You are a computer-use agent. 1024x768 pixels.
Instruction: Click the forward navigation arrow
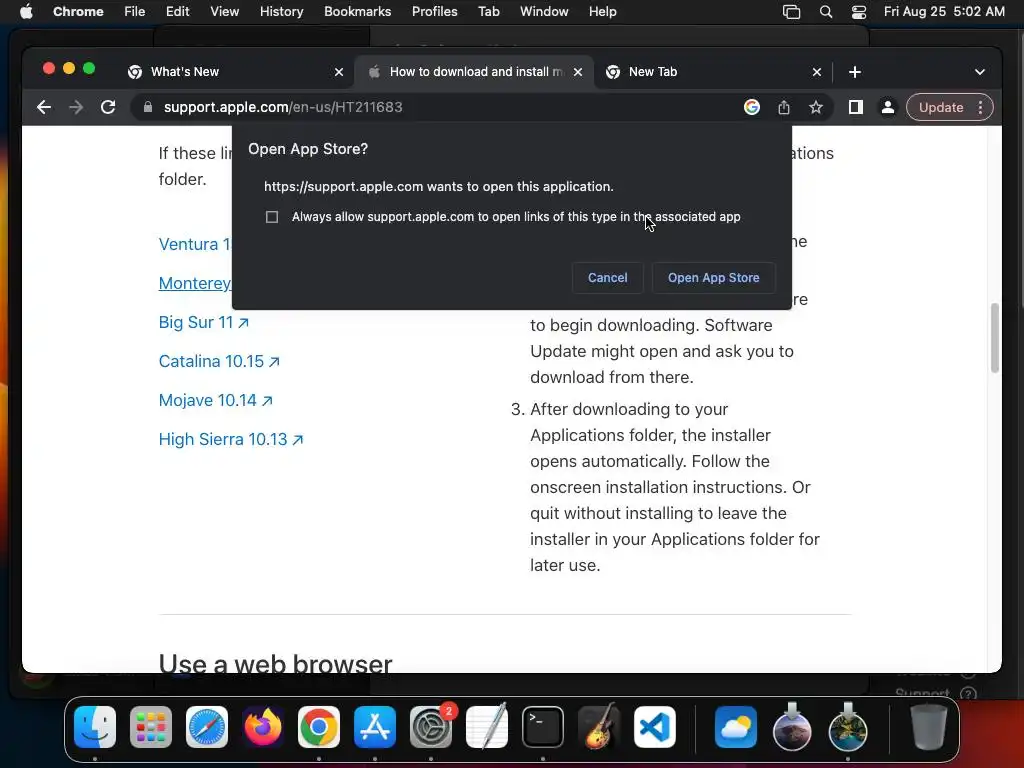point(76,107)
